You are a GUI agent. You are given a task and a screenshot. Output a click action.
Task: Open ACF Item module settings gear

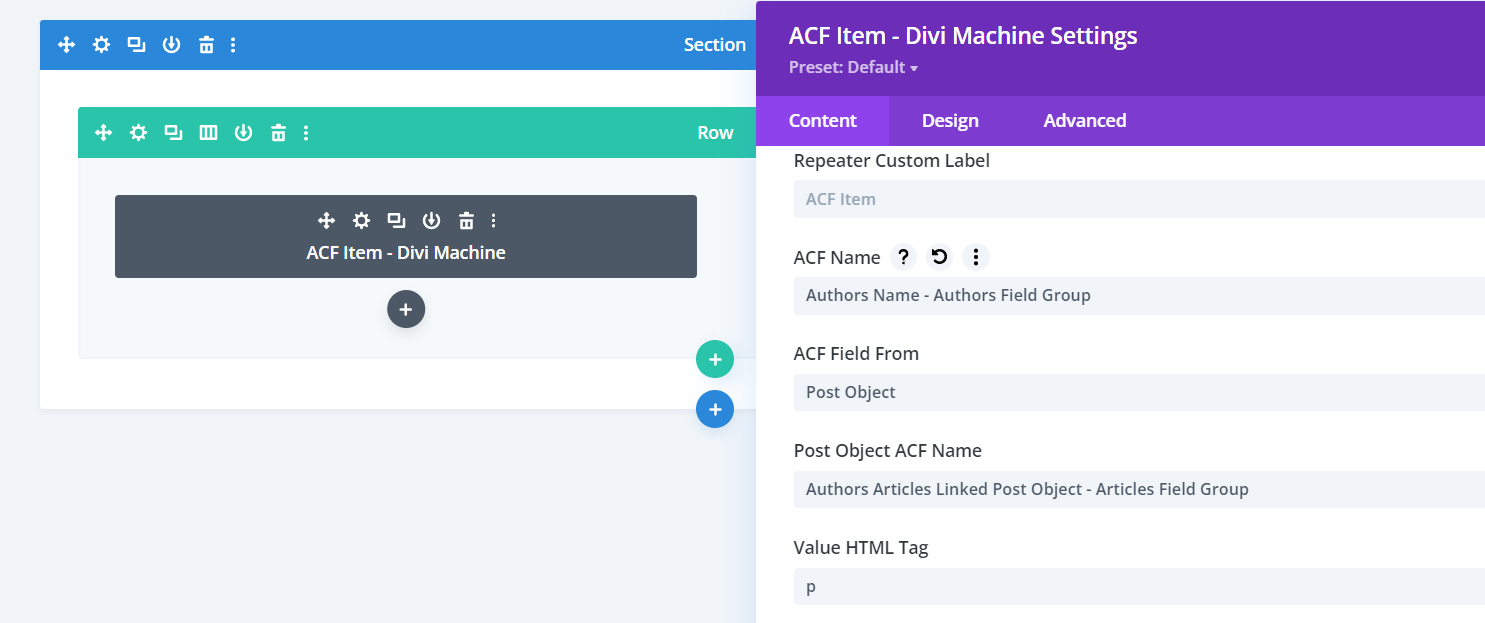[x=361, y=221]
